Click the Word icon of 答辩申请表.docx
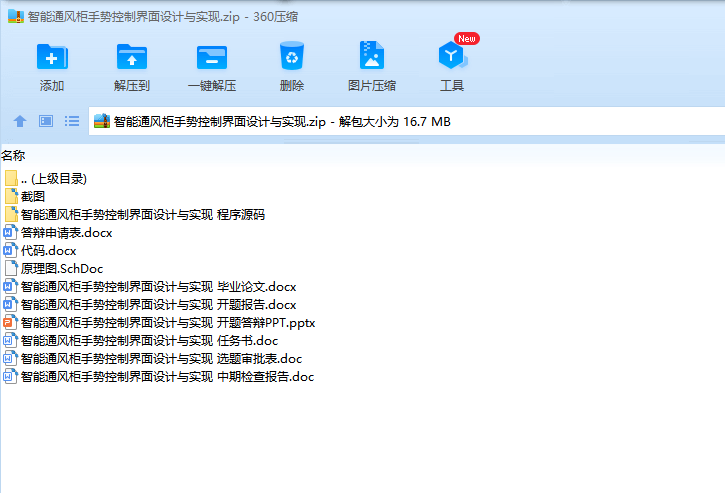This screenshot has width=725, height=493. click(x=10, y=233)
